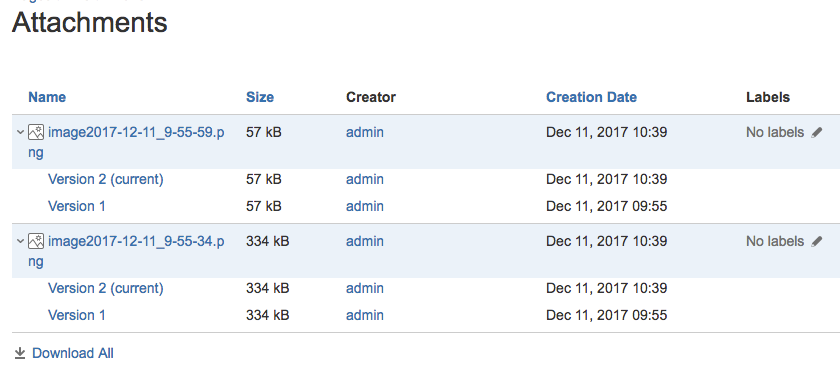
Task: Collapse versions of image2017-12-11_9-55-34.png
Action: [x=20, y=241]
